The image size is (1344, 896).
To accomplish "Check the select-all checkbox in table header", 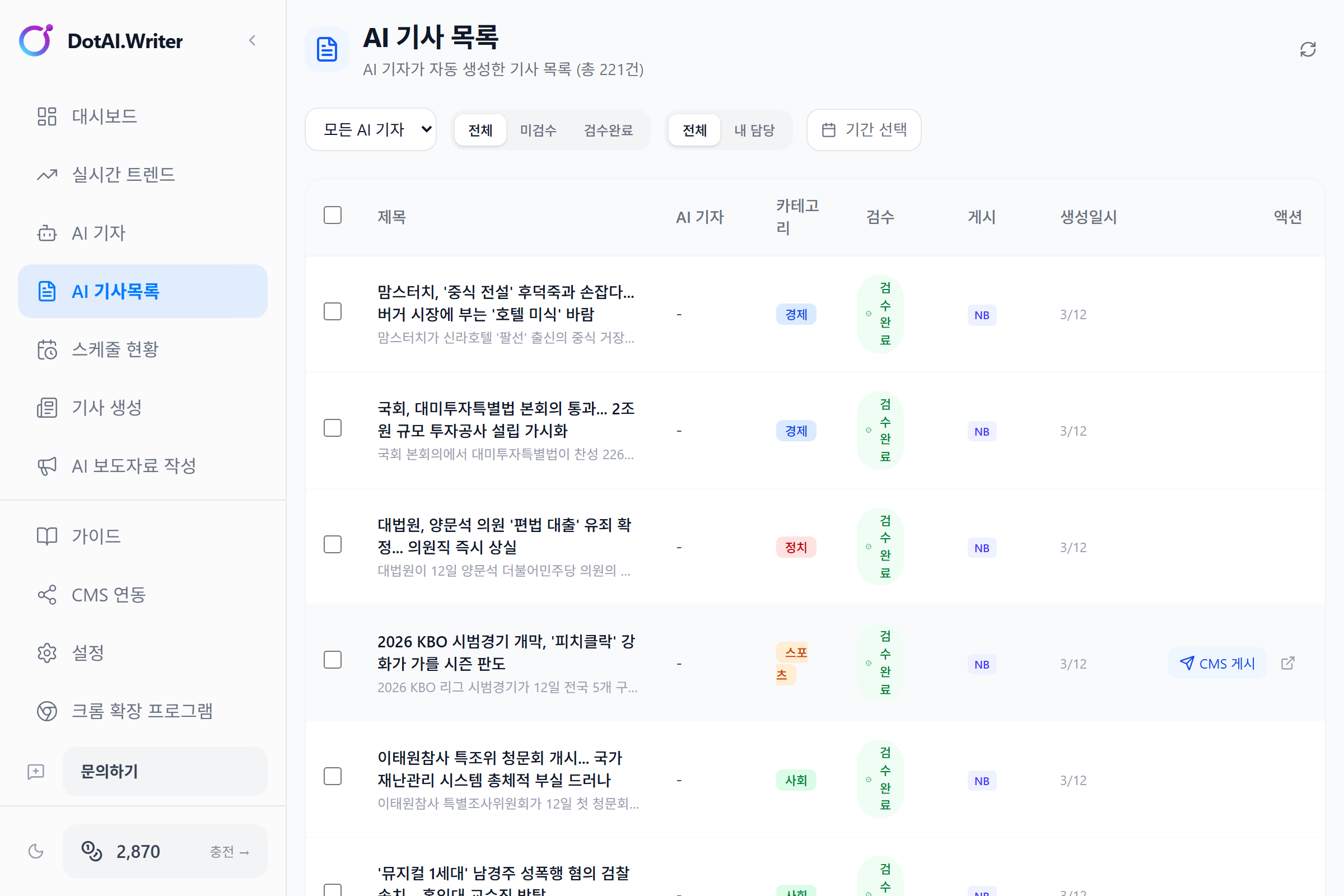I will click(x=333, y=216).
